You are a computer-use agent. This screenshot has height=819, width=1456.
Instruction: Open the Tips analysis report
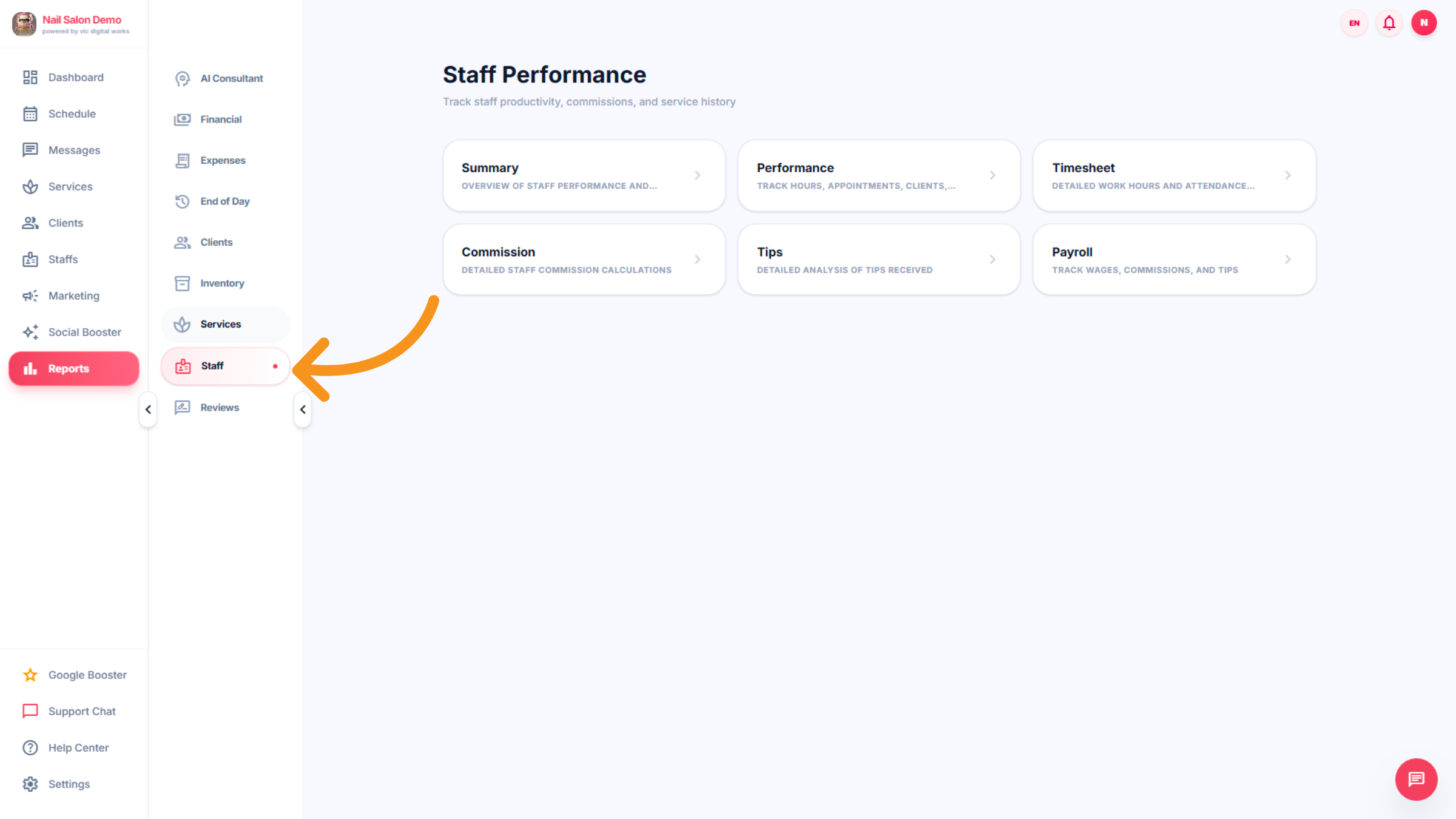(878, 259)
